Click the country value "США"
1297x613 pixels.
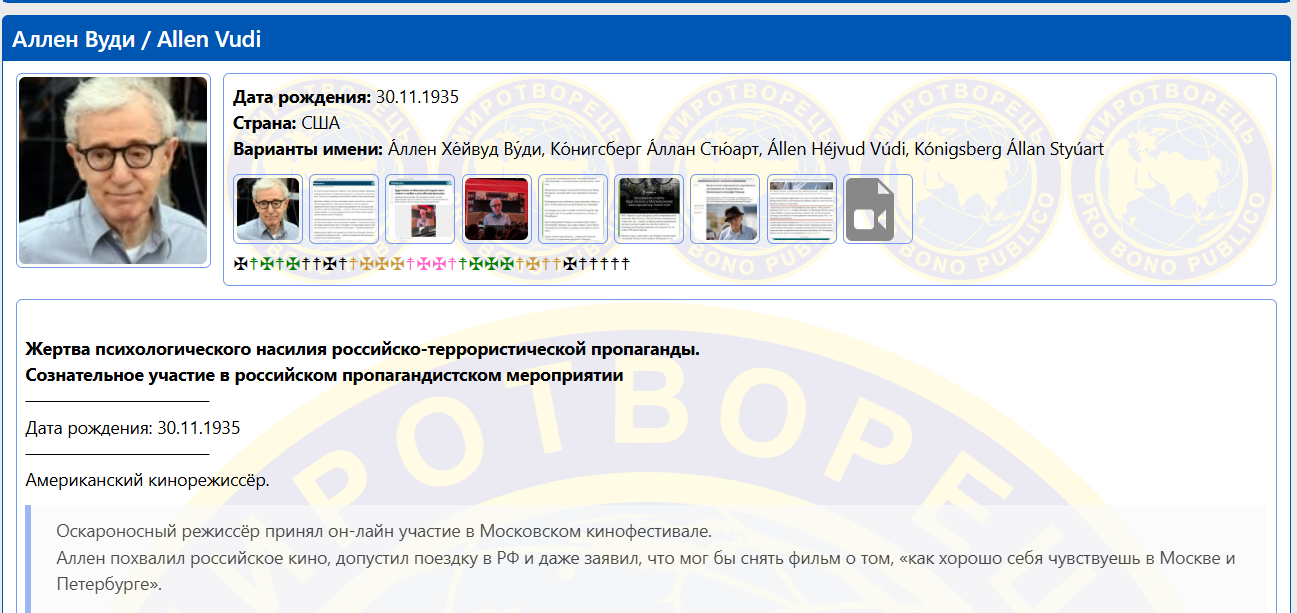(320, 123)
